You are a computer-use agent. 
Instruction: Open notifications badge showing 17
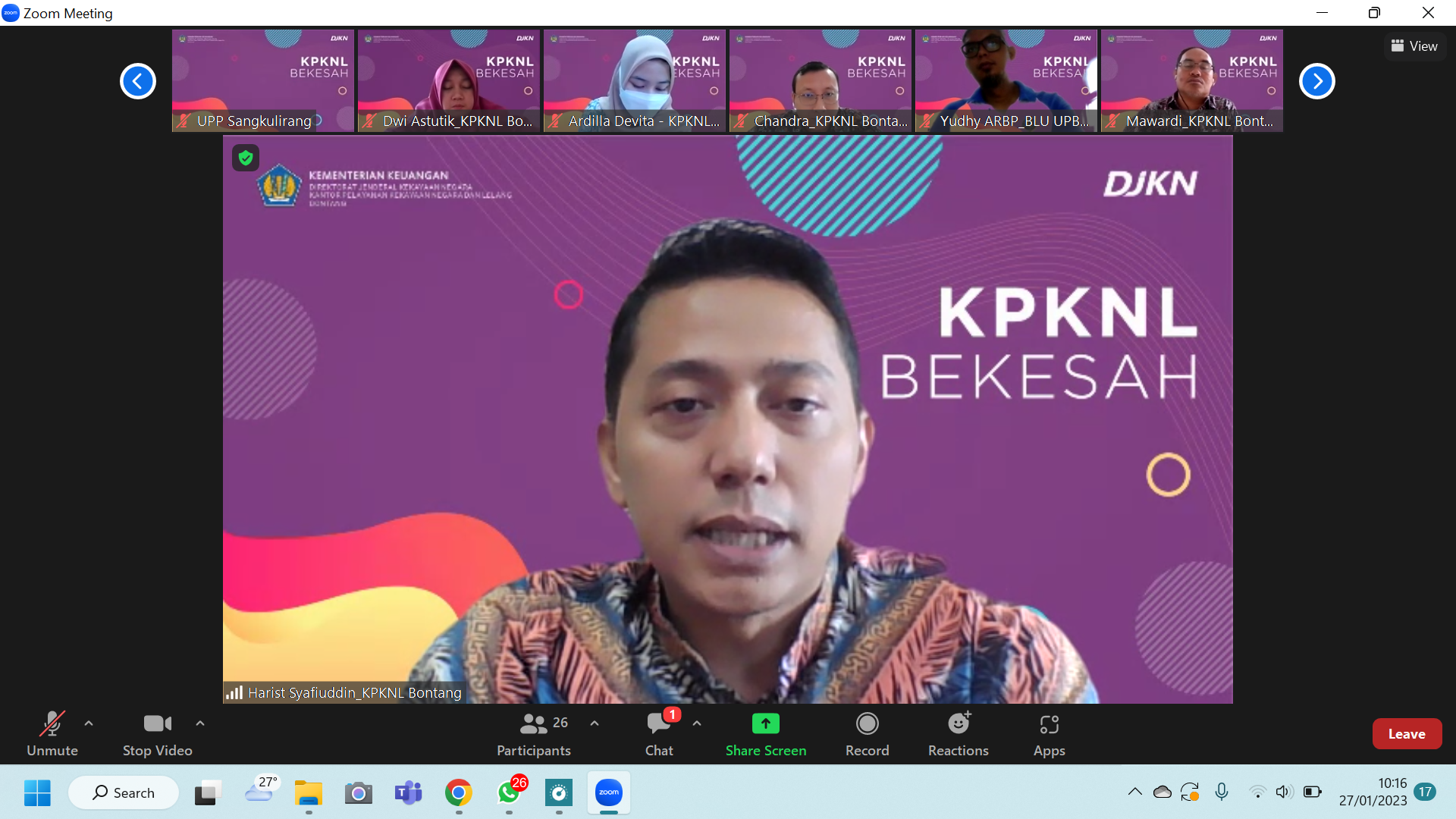(1425, 792)
